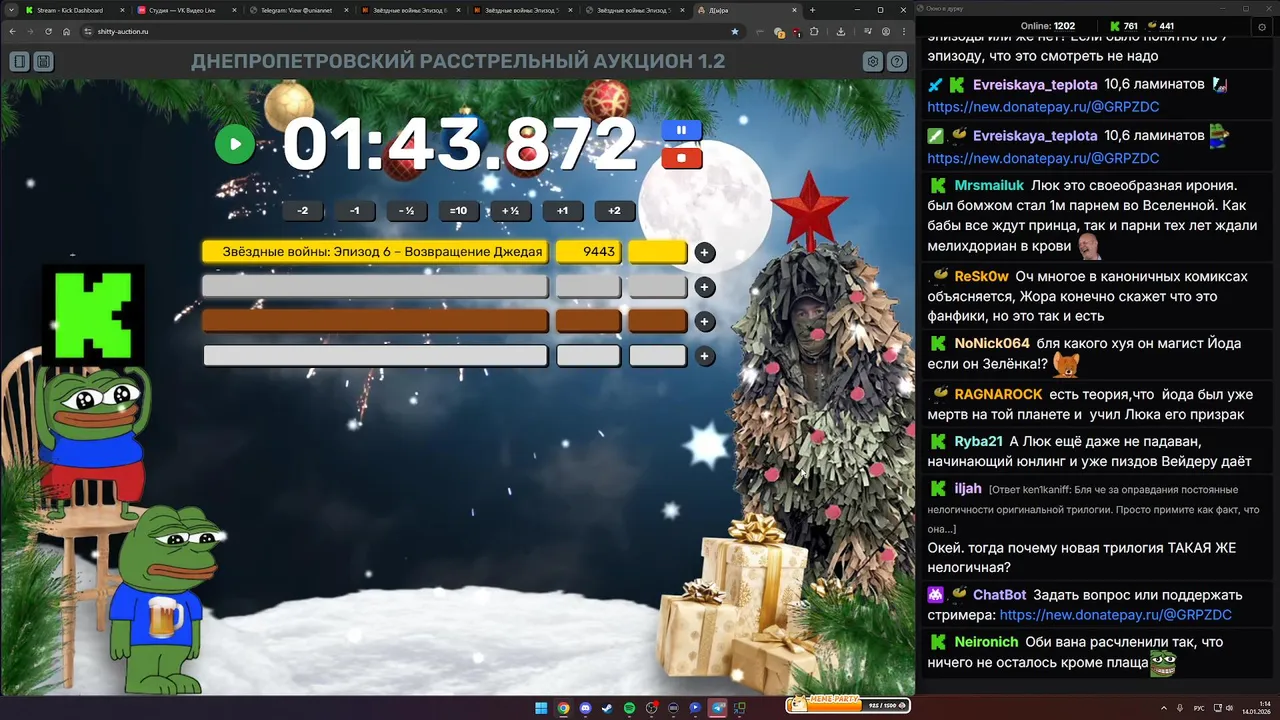Click username iljah in chat

pyautogui.click(x=968, y=488)
